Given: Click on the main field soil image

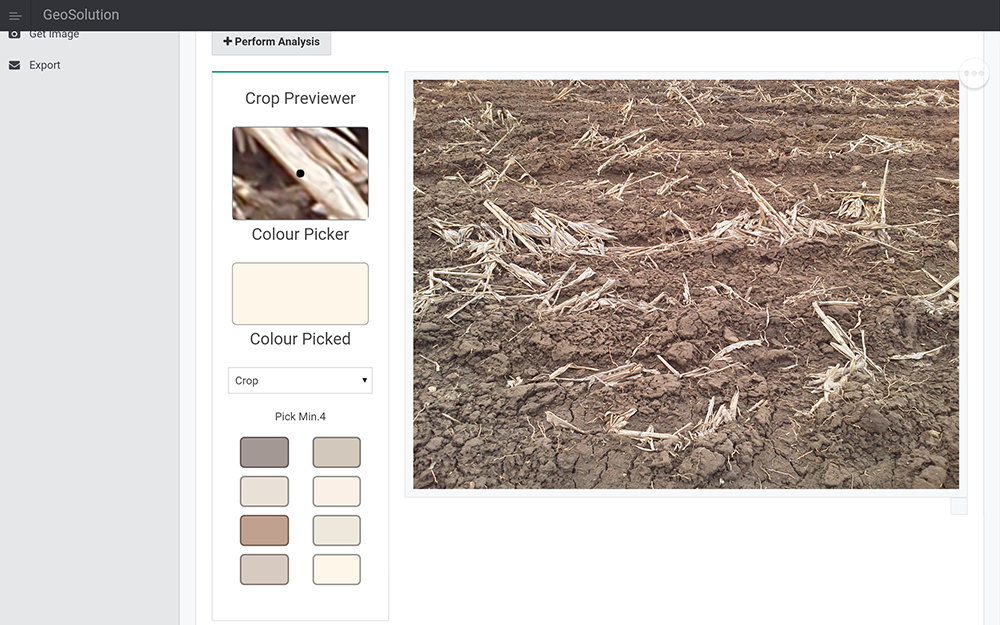Looking at the screenshot, I should (x=686, y=284).
